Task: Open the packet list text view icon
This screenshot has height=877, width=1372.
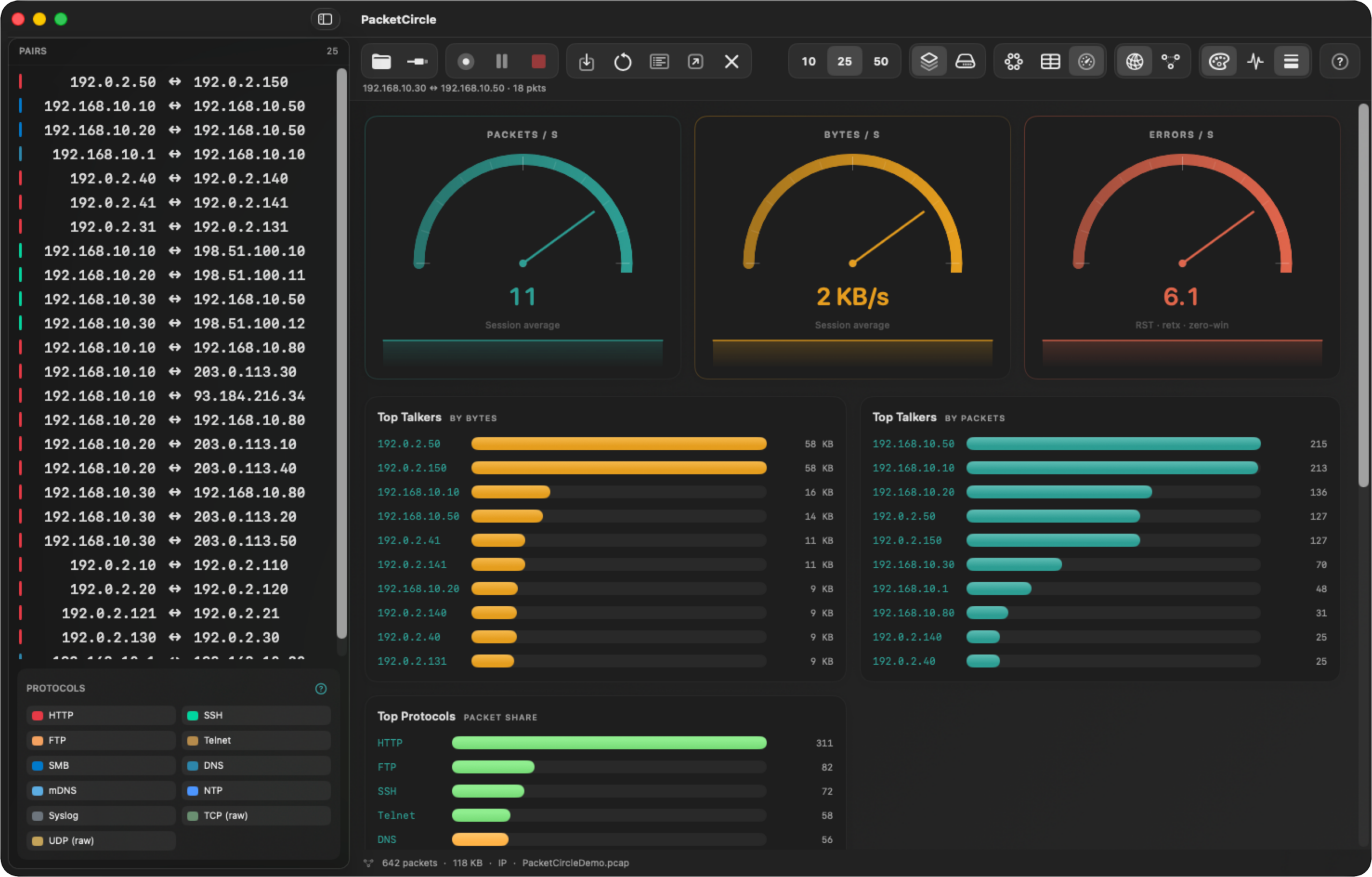Action: pos(659,62)
